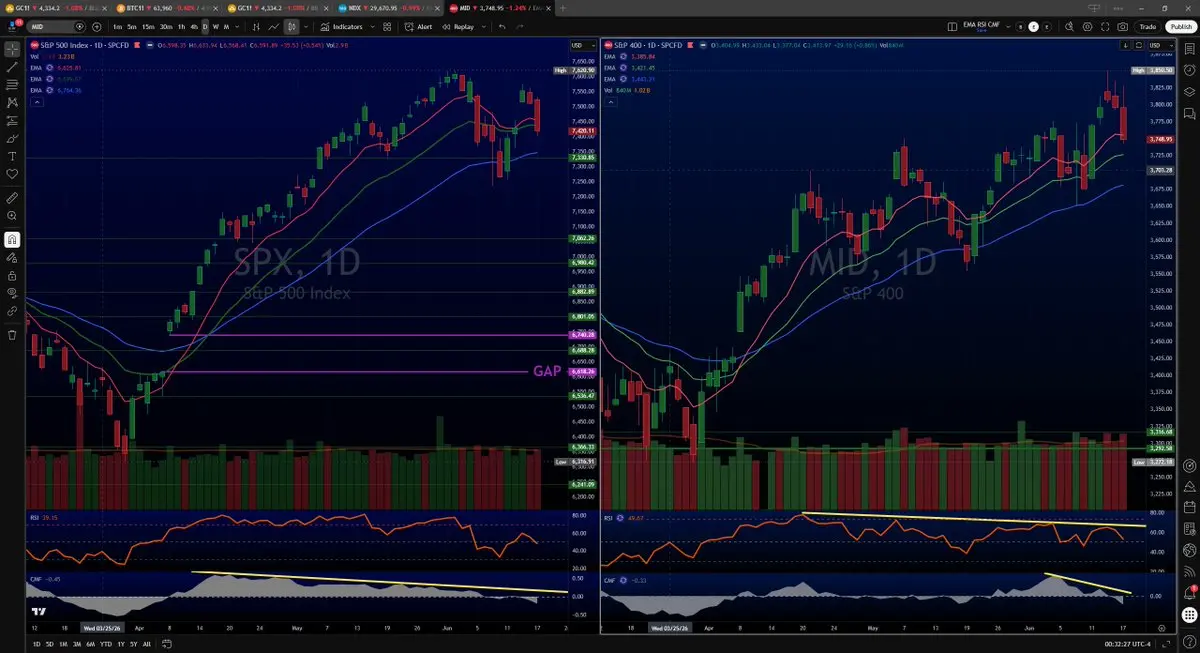Take a chart snapshot with camera icon
Image resolution: width=1200 pixels, height=653 pixels.
coord(1122,27)
